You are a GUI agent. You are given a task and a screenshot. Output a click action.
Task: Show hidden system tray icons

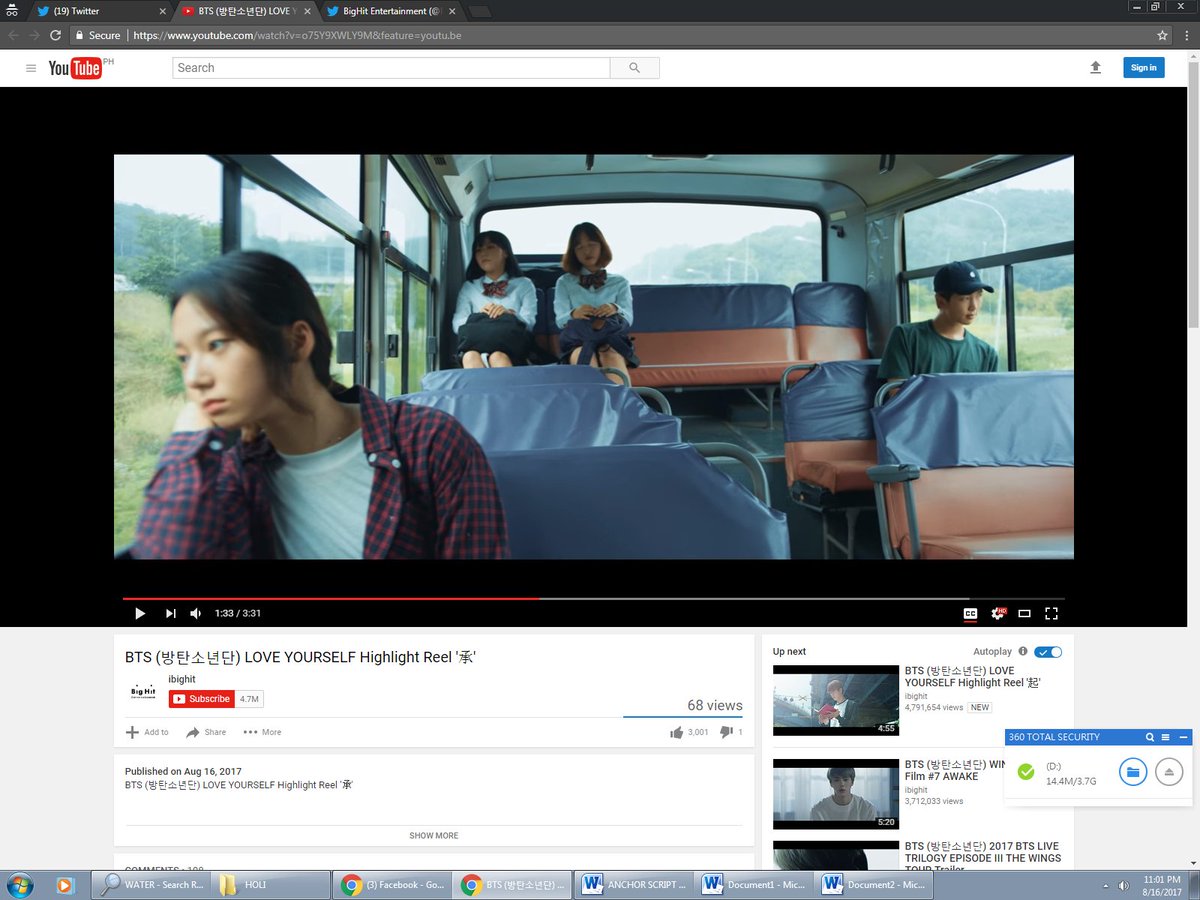(1105, 886)
